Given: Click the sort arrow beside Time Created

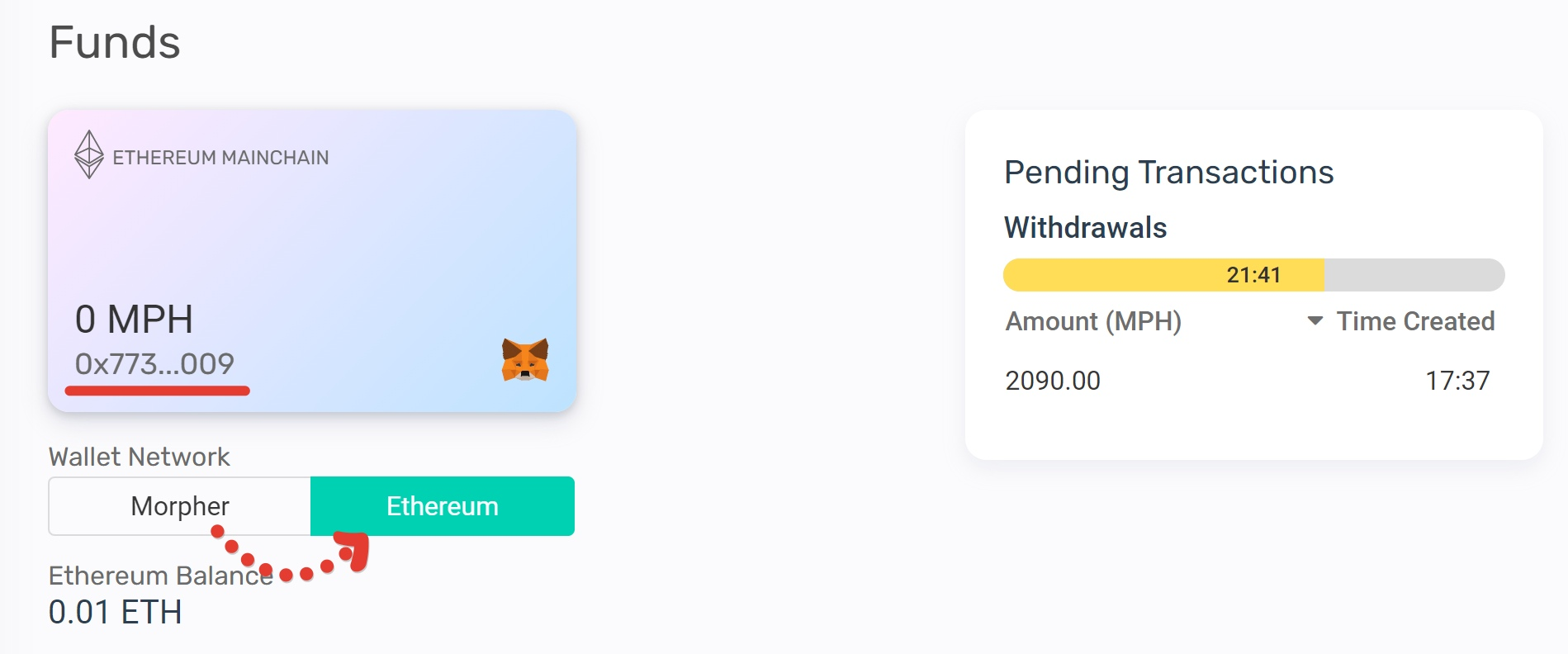Looking at the screenshot, I should pos(1315,320).
